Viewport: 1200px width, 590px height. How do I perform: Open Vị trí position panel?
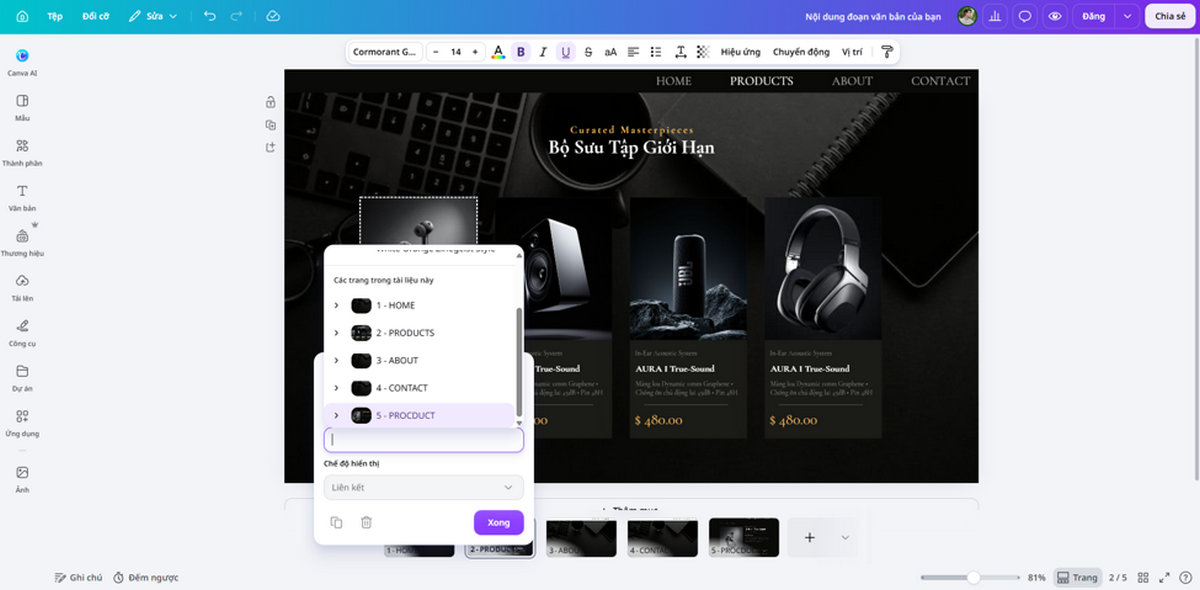point(852,52)
